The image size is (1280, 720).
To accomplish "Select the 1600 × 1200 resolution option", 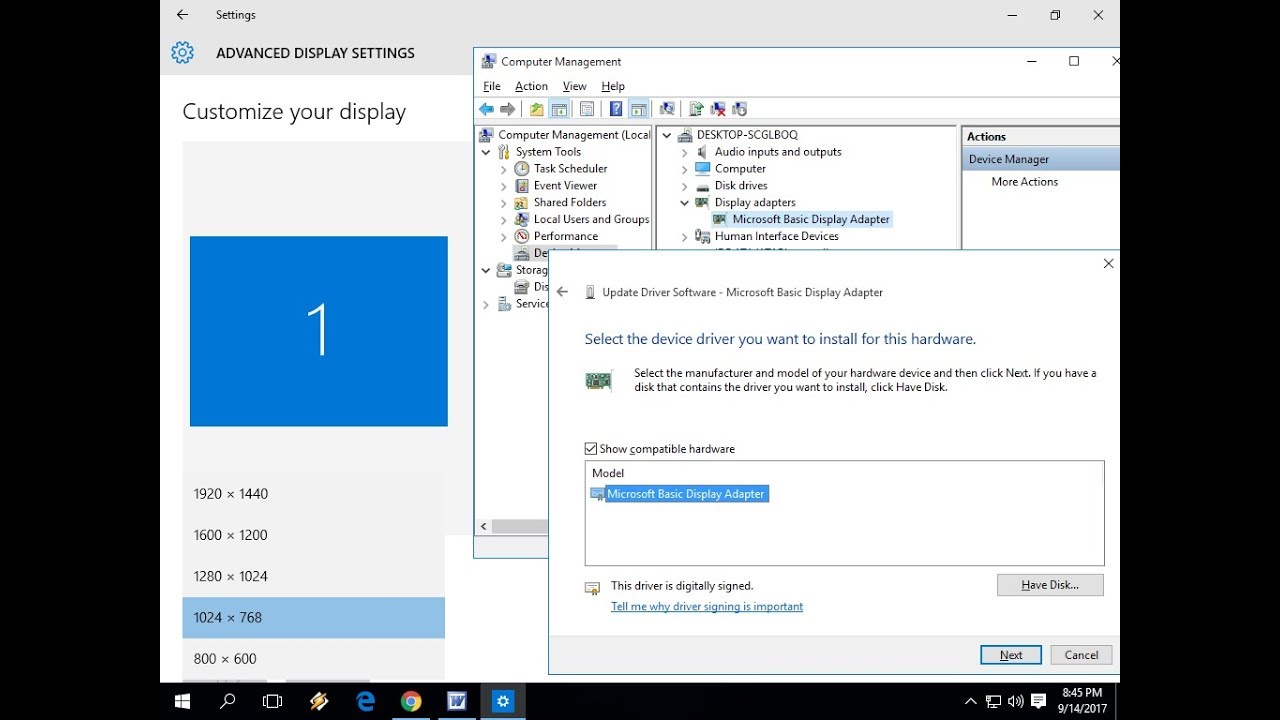I will pos(313,535).
